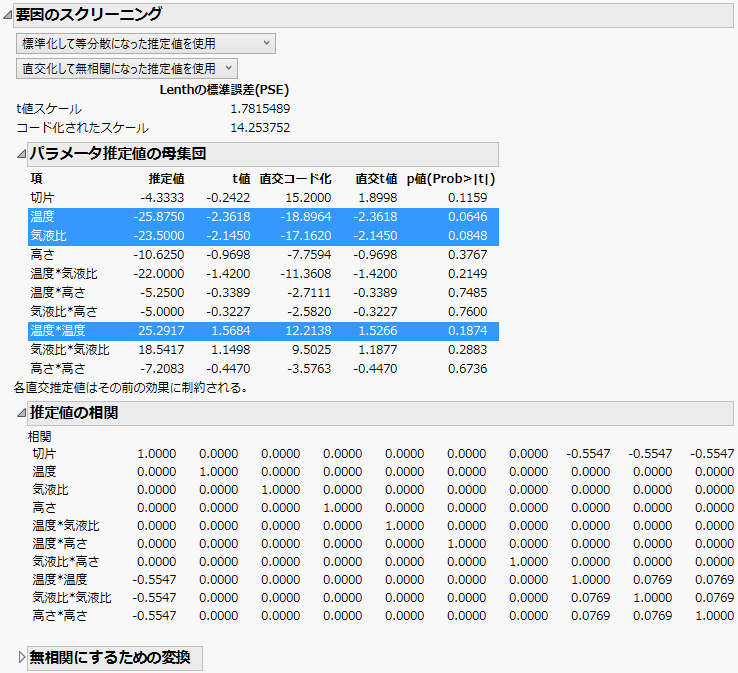Collapse the 推定値の相関 section
Screen dimensions: 738x673
[22, 413]
